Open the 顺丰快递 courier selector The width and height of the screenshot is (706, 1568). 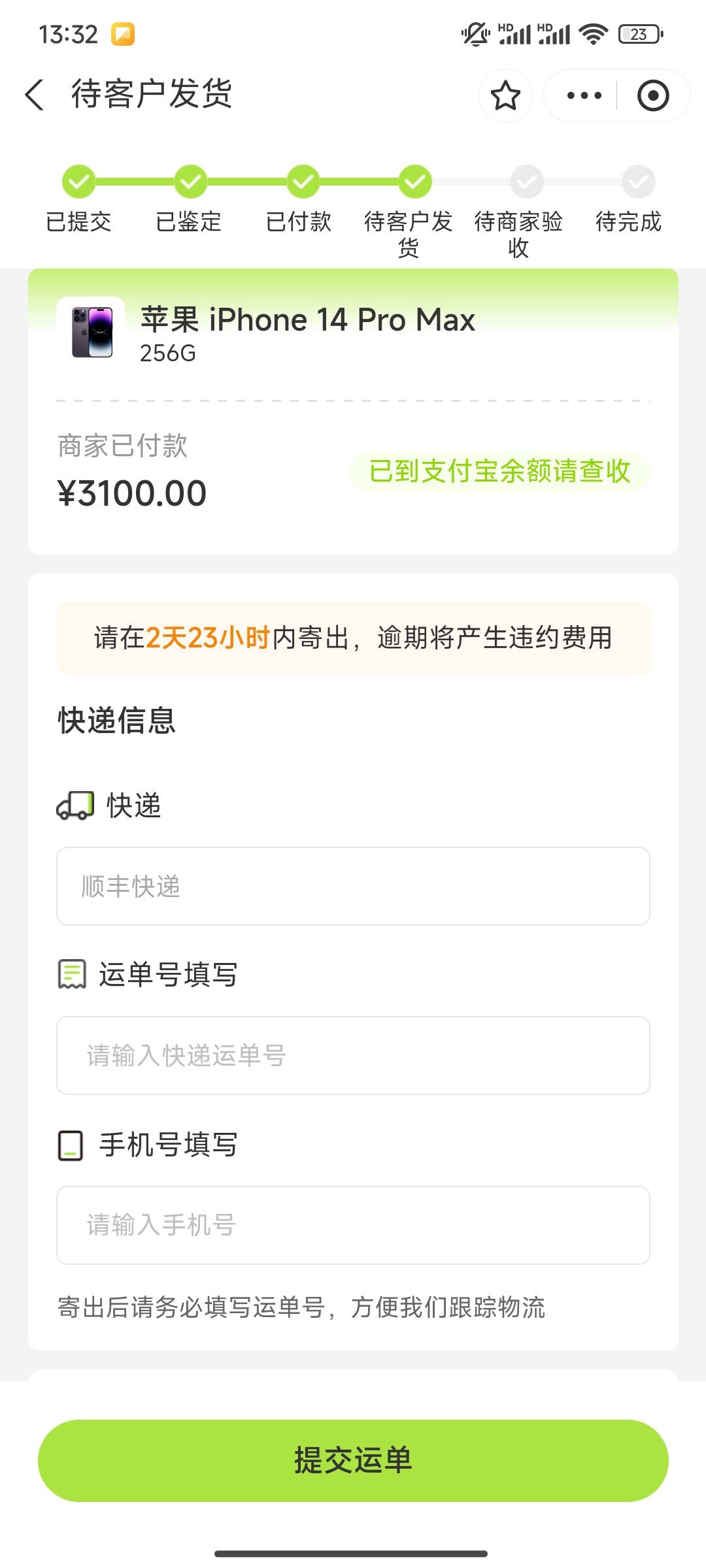coord(353,886)
